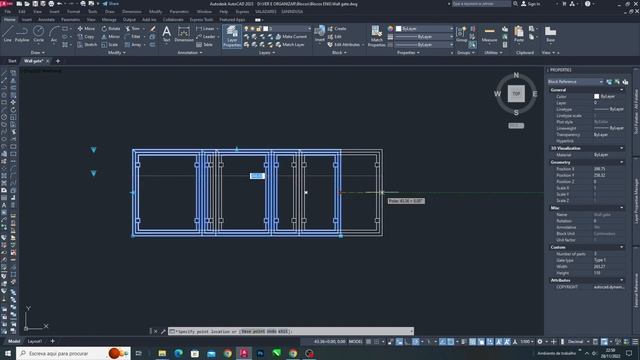Click the Start drawing tab
The height and width of the screenshot is (360, 640).
pyautogui.click(x=12, y=61)
